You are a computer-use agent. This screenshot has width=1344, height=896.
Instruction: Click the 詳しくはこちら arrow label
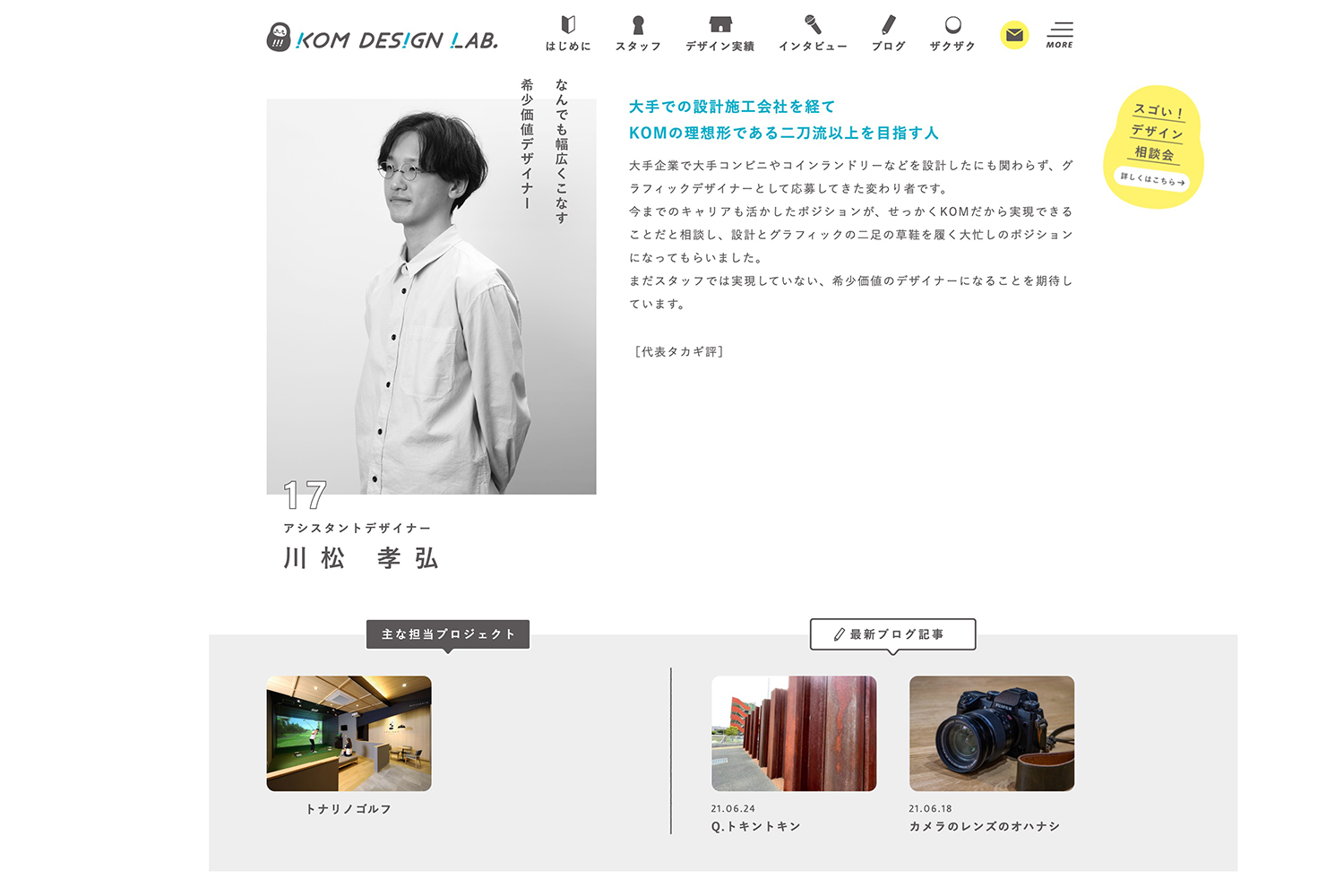(x=1152, y=179)
